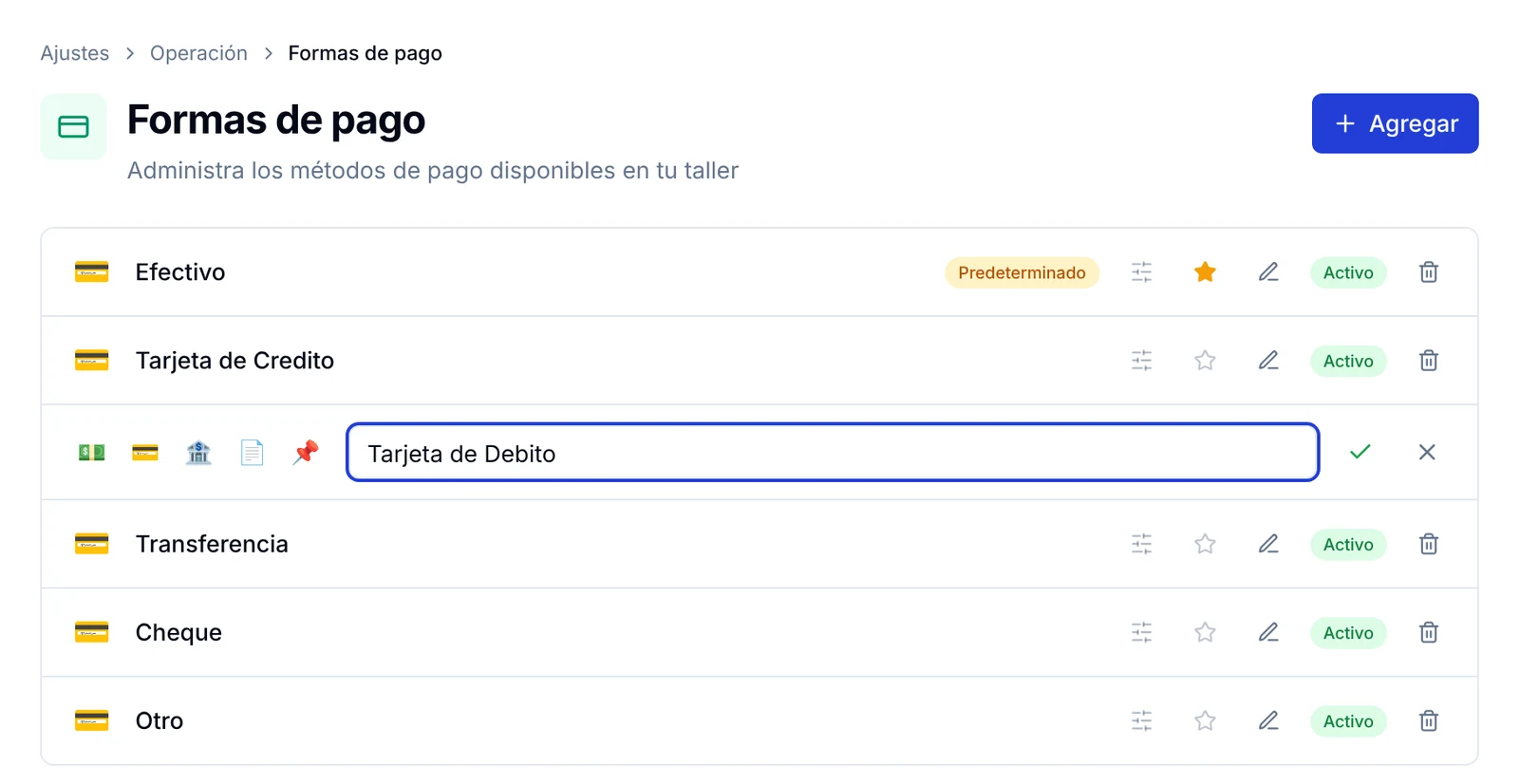
Task: Toggle the Activo status of Efectivo
Action: coord(1348,272)
